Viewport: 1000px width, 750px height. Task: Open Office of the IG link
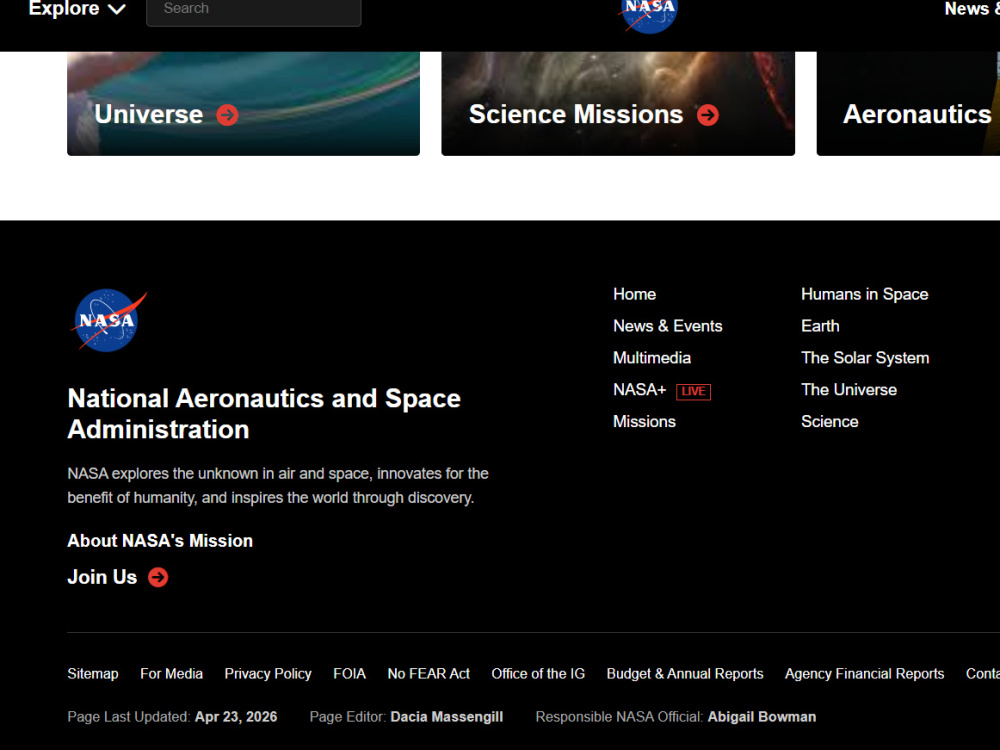click(538, 674)
